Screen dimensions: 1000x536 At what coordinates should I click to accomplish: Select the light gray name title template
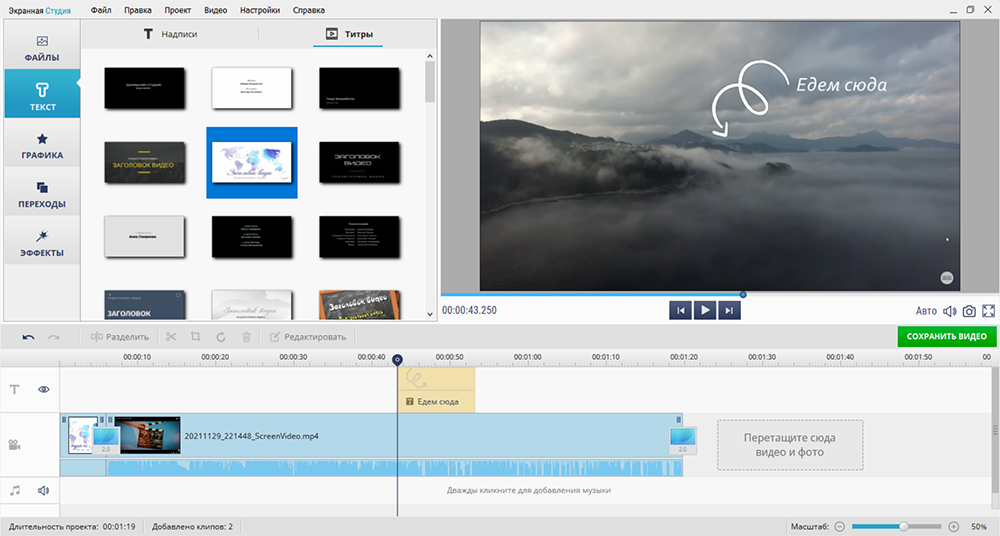click(145, 237)
